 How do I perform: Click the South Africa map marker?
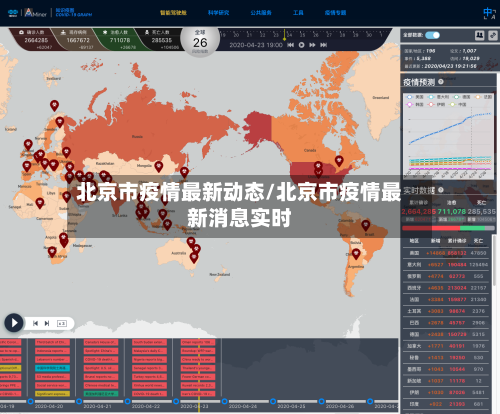[52, 252]
